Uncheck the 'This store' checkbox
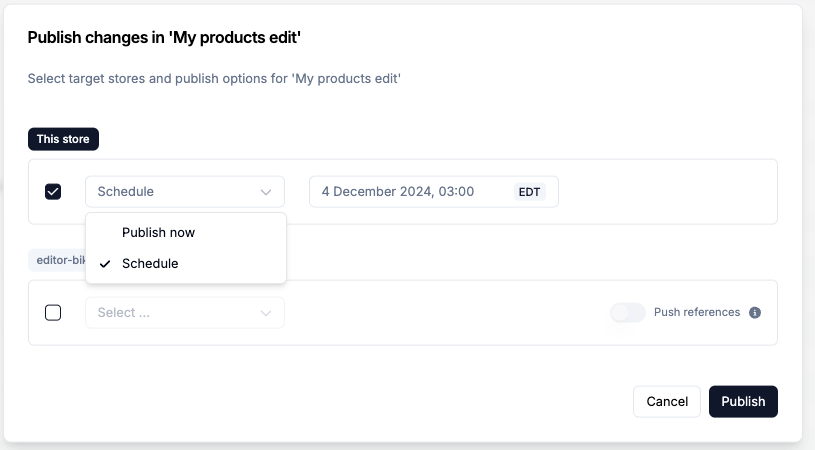 (x=53, y=192)
